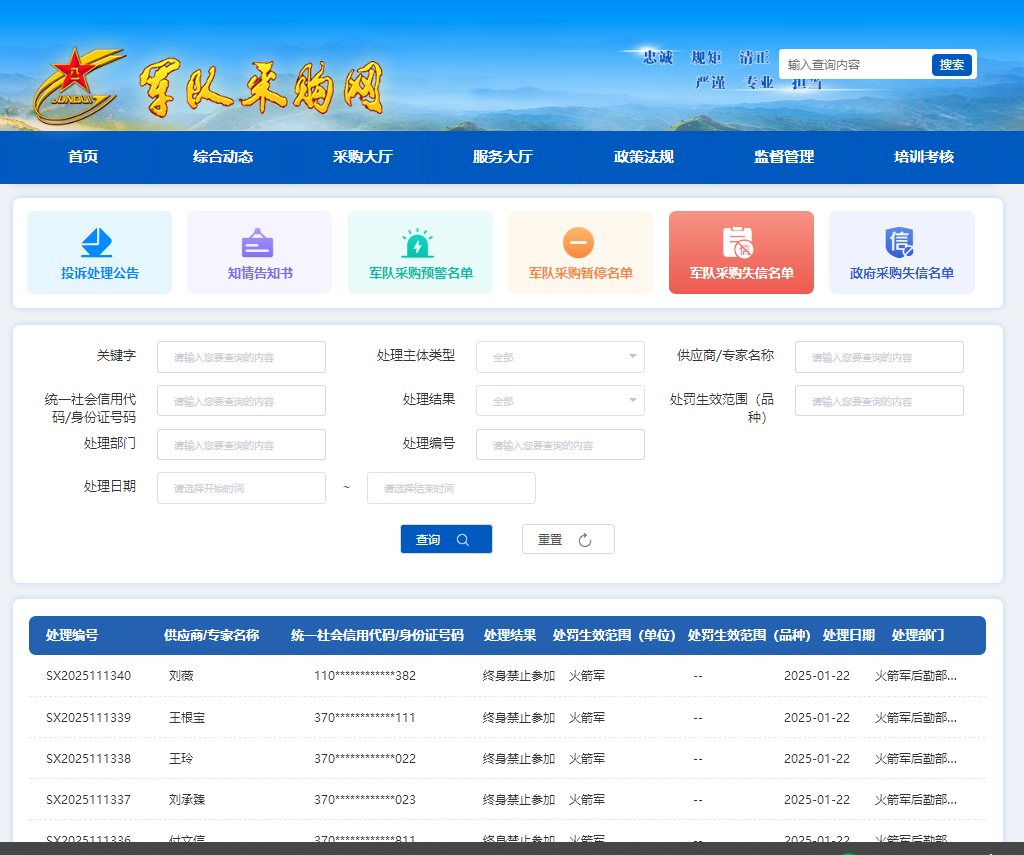Click the 投诉处理公告 paper icon
Image resolution: width=1024 pixels, height=855 pixels.
[x=97, y=242]
